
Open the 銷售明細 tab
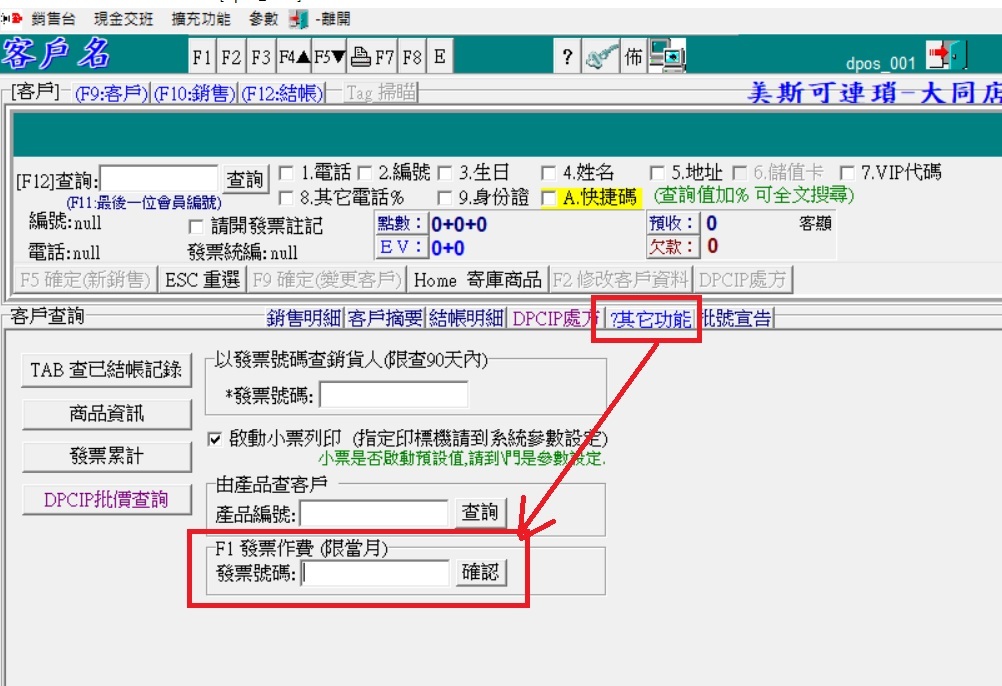pyautogui.click(x=304, y=317)
